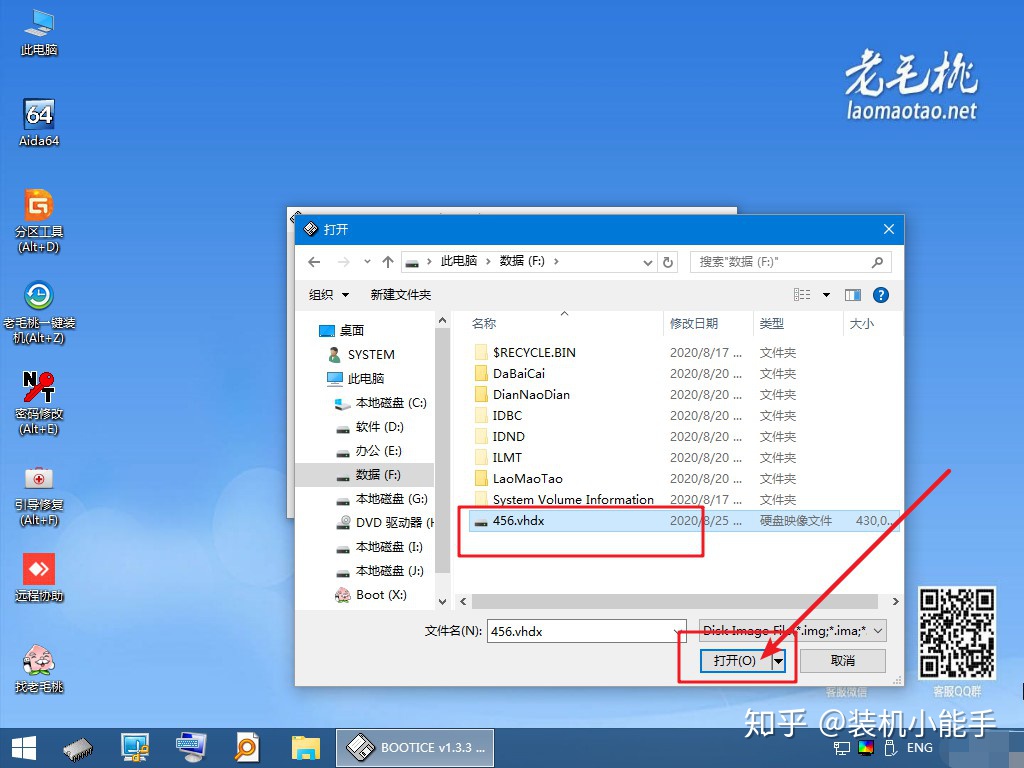Open 找老毛桃 desktop shortcut
The height and width of the screenshot is (768, 1024).
click(39, 667)
